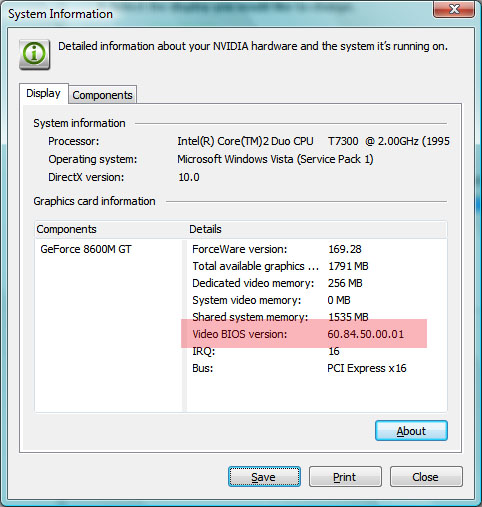482x507 pixels.
Task: Select the Shared system memory label
Action: 250,317
